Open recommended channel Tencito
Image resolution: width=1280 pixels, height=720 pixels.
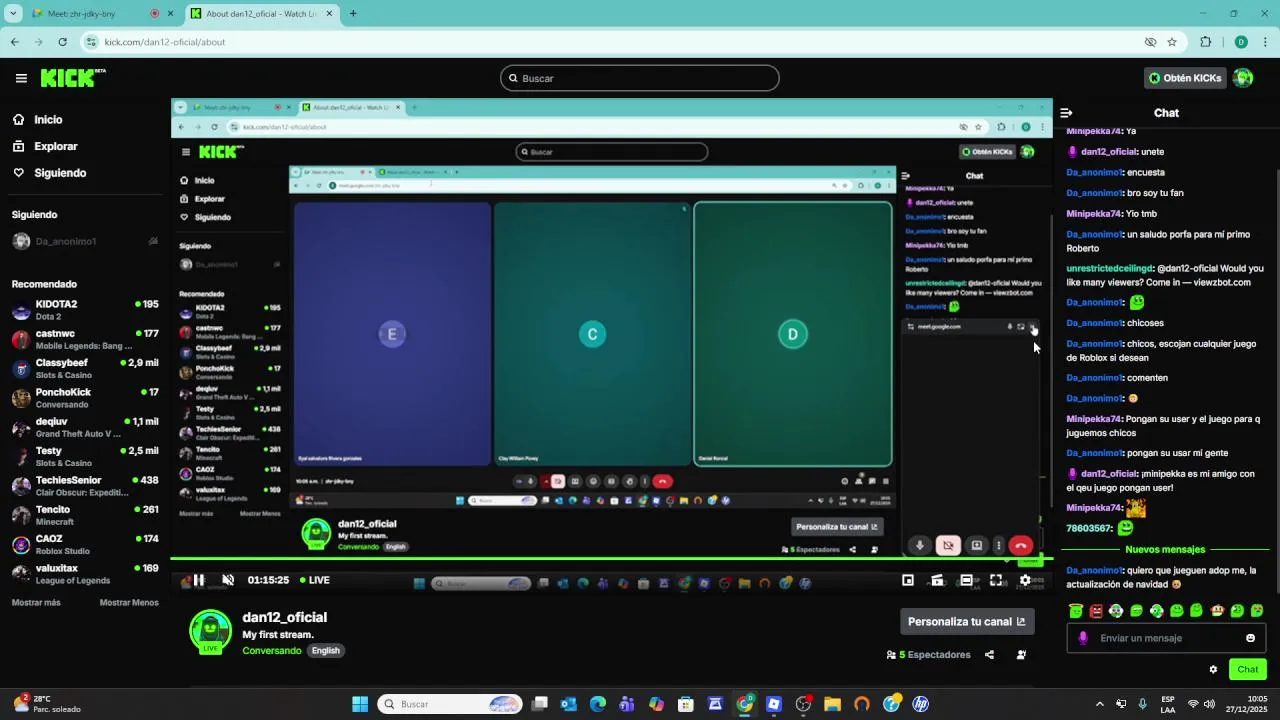pyautogui.click(x=85, y=515)
